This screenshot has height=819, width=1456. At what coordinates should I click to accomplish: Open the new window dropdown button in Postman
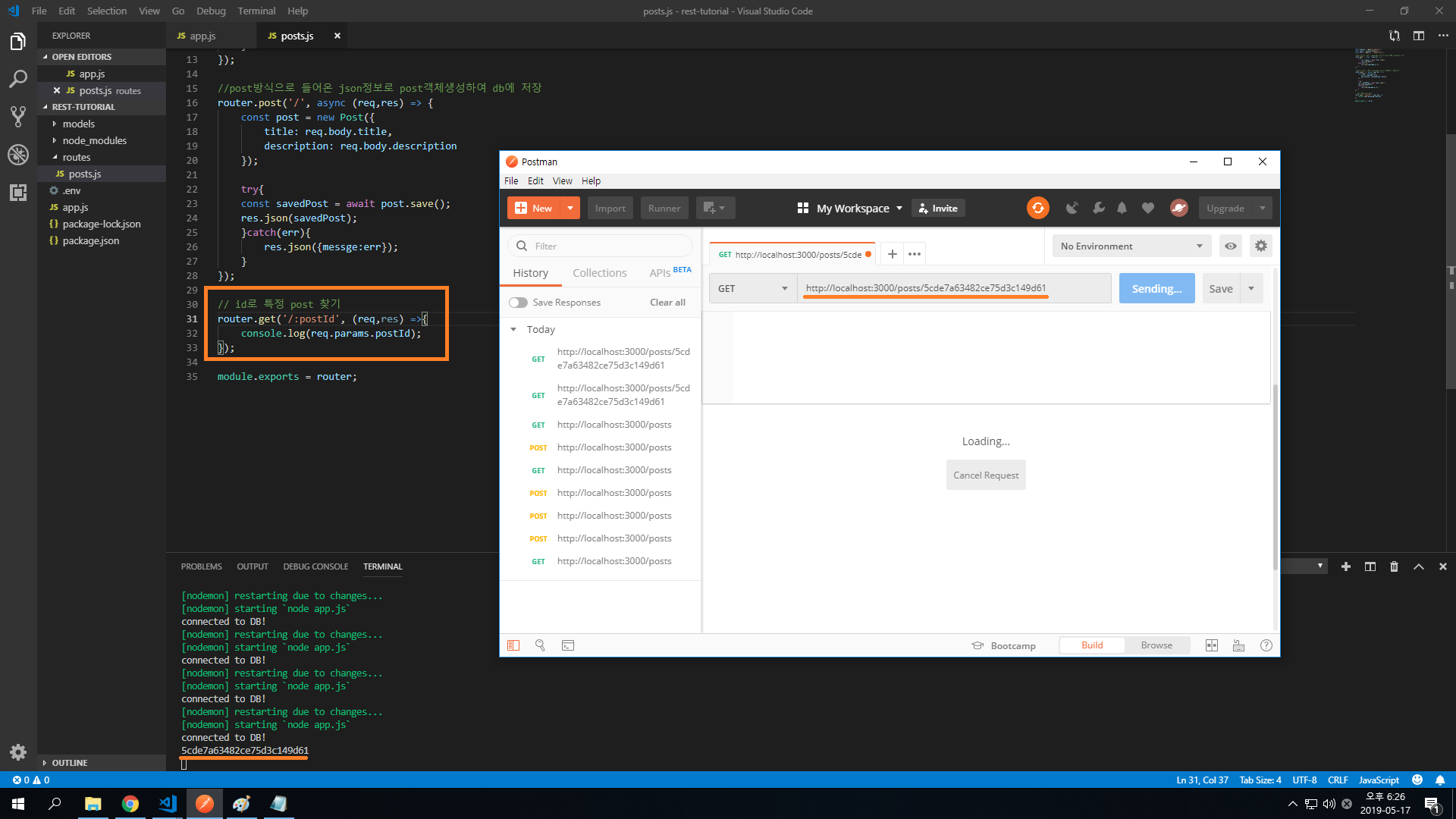[715, 208]
